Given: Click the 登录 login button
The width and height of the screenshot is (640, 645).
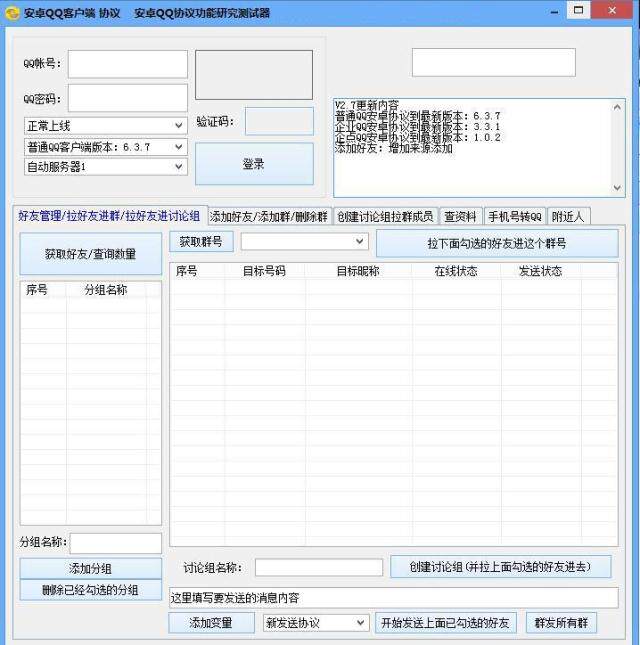Looking at the screenshot, I should 254,164.
